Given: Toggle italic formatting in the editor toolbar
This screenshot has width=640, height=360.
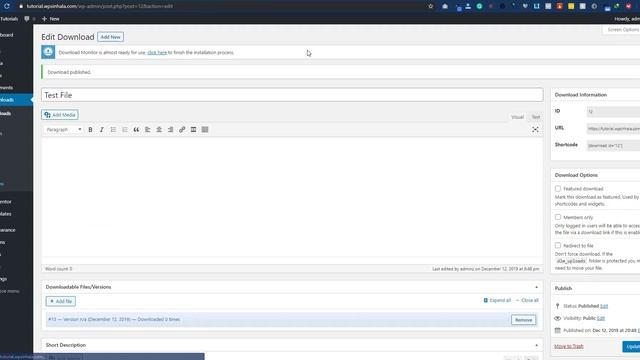Looking at the screenshot, I should tap(102, 129).
